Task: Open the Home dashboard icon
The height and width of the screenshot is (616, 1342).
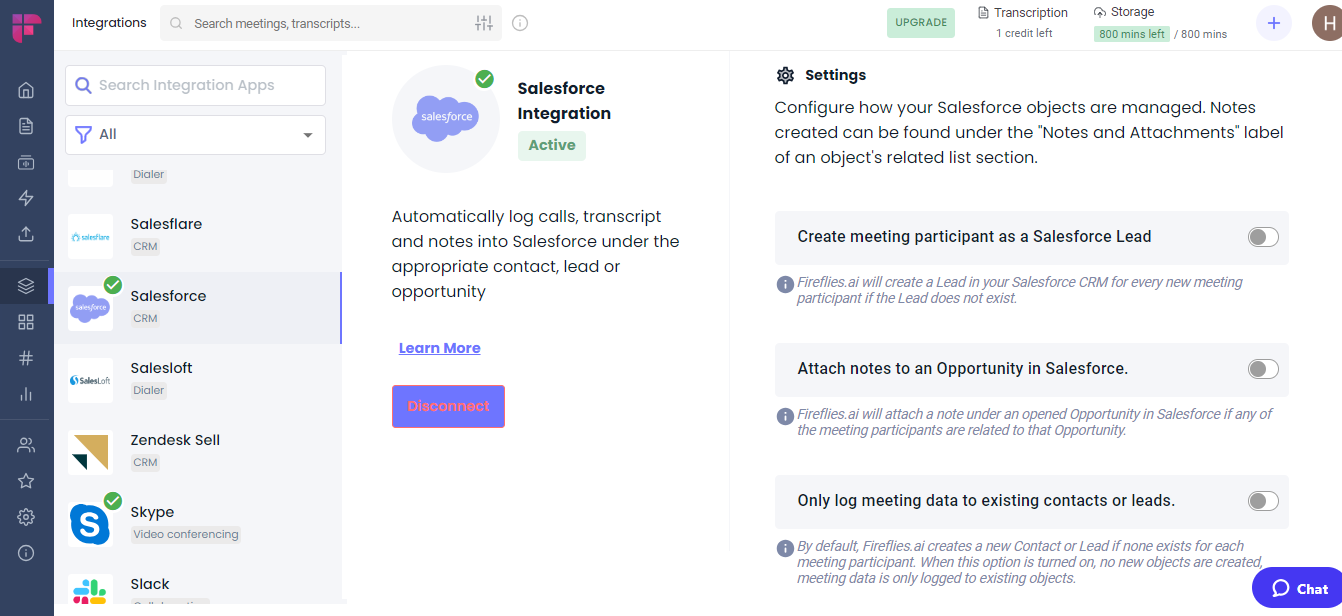Action: coord(26,89)
